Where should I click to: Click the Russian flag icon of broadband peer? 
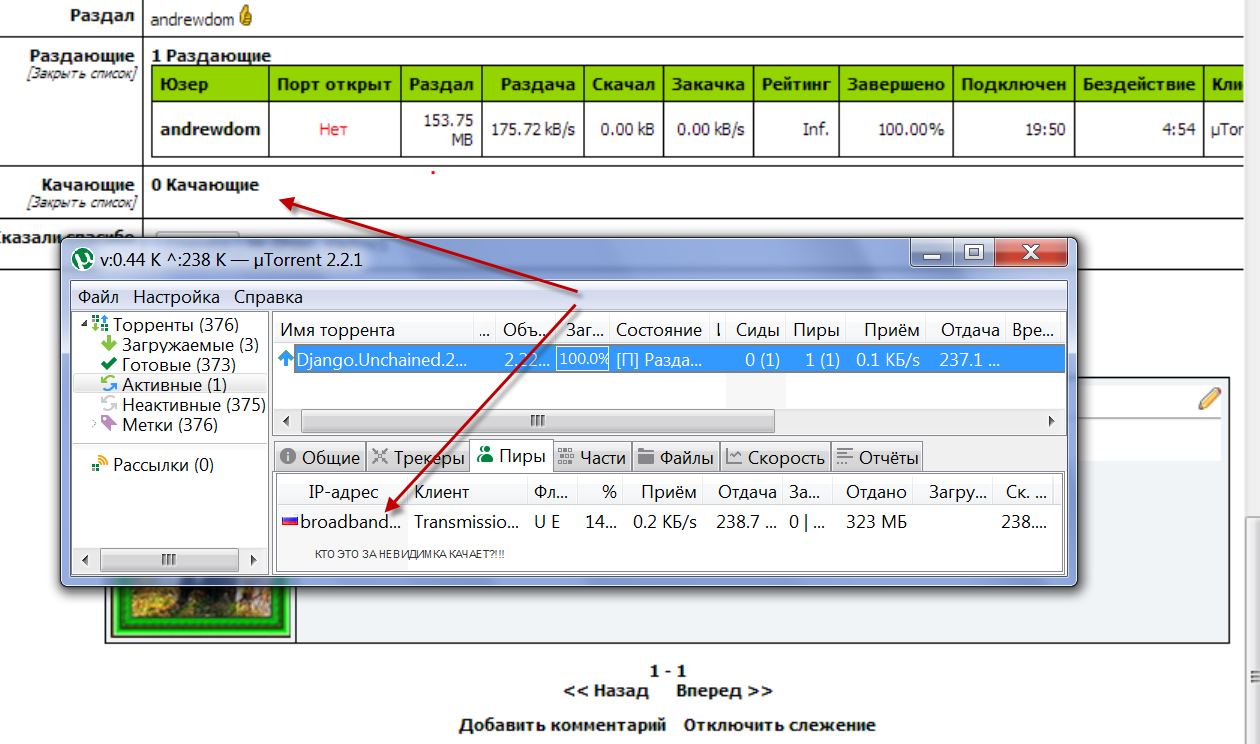pyautogui.click(x=290, y=521)
